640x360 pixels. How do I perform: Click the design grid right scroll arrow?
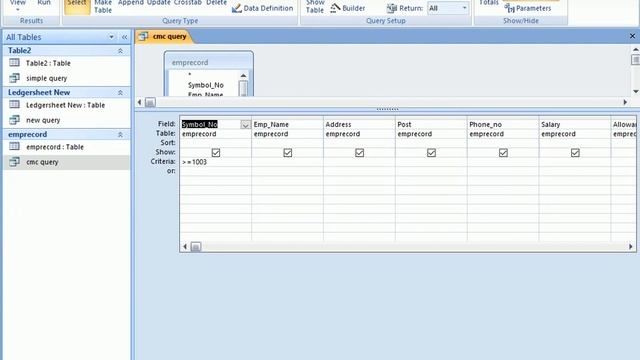tap(631, 247)
